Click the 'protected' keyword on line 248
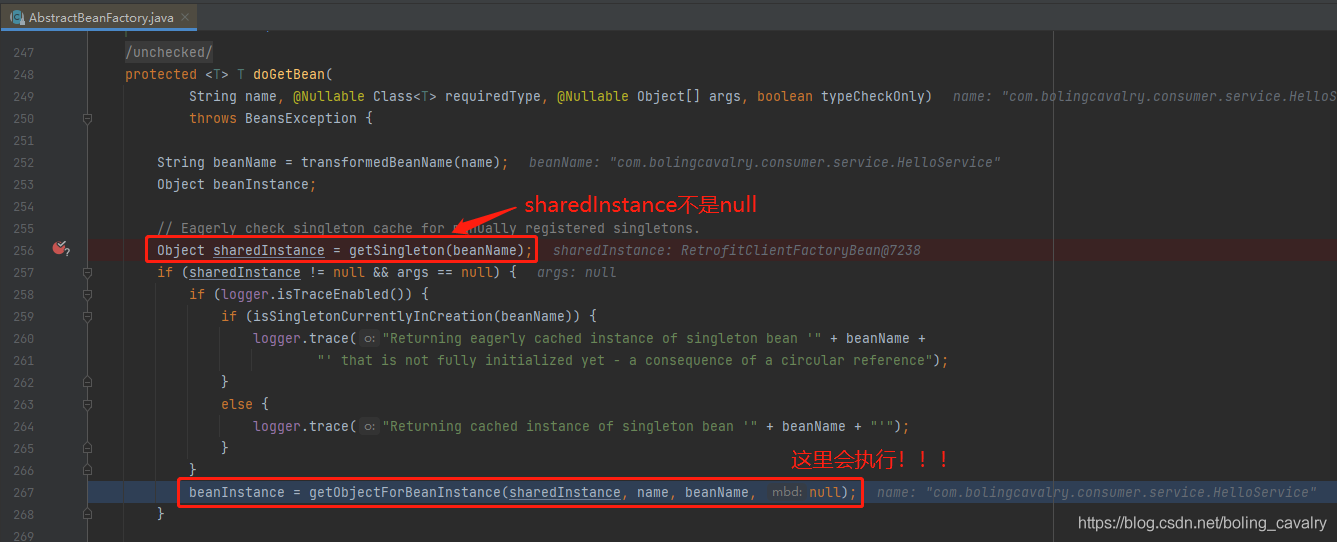 (x=161, y=74)
